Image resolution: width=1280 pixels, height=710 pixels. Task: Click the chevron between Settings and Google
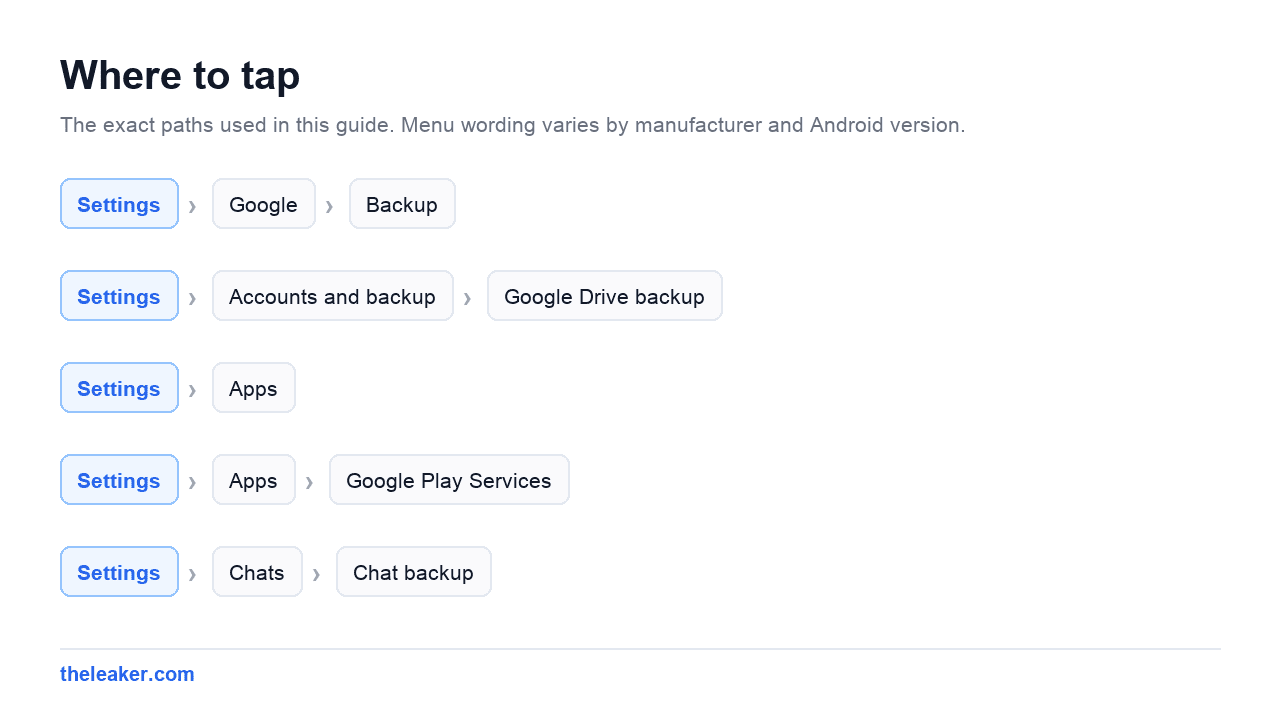point(192,206)
